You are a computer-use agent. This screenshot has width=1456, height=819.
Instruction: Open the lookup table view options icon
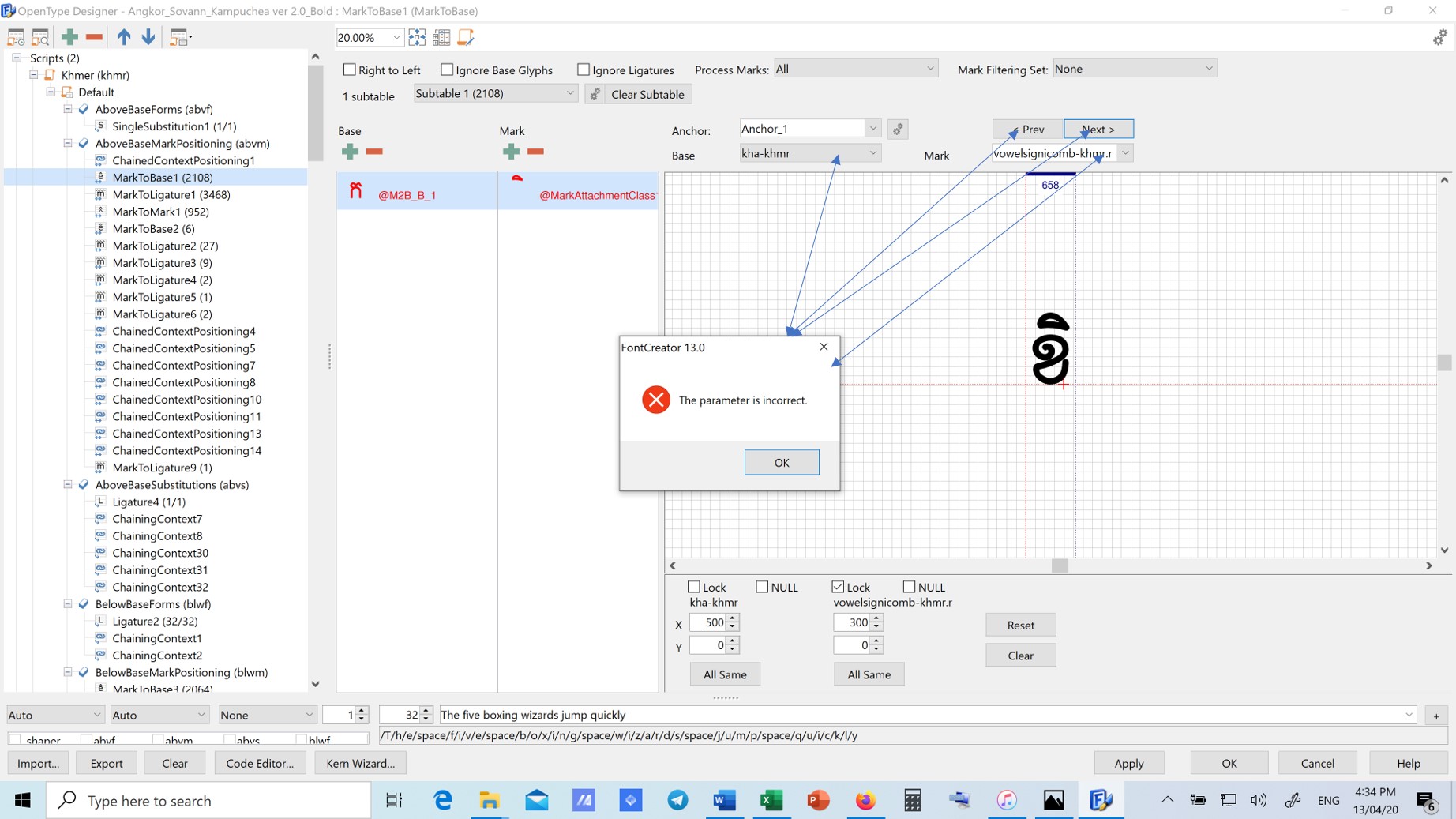click(181, 37)
